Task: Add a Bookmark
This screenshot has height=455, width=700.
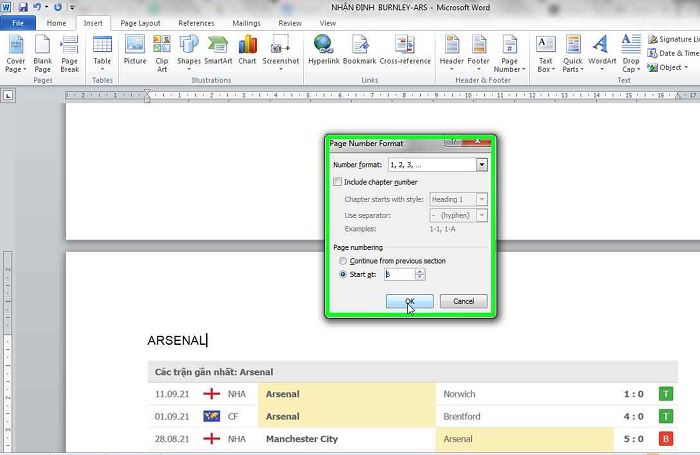Action: point(359,50)
